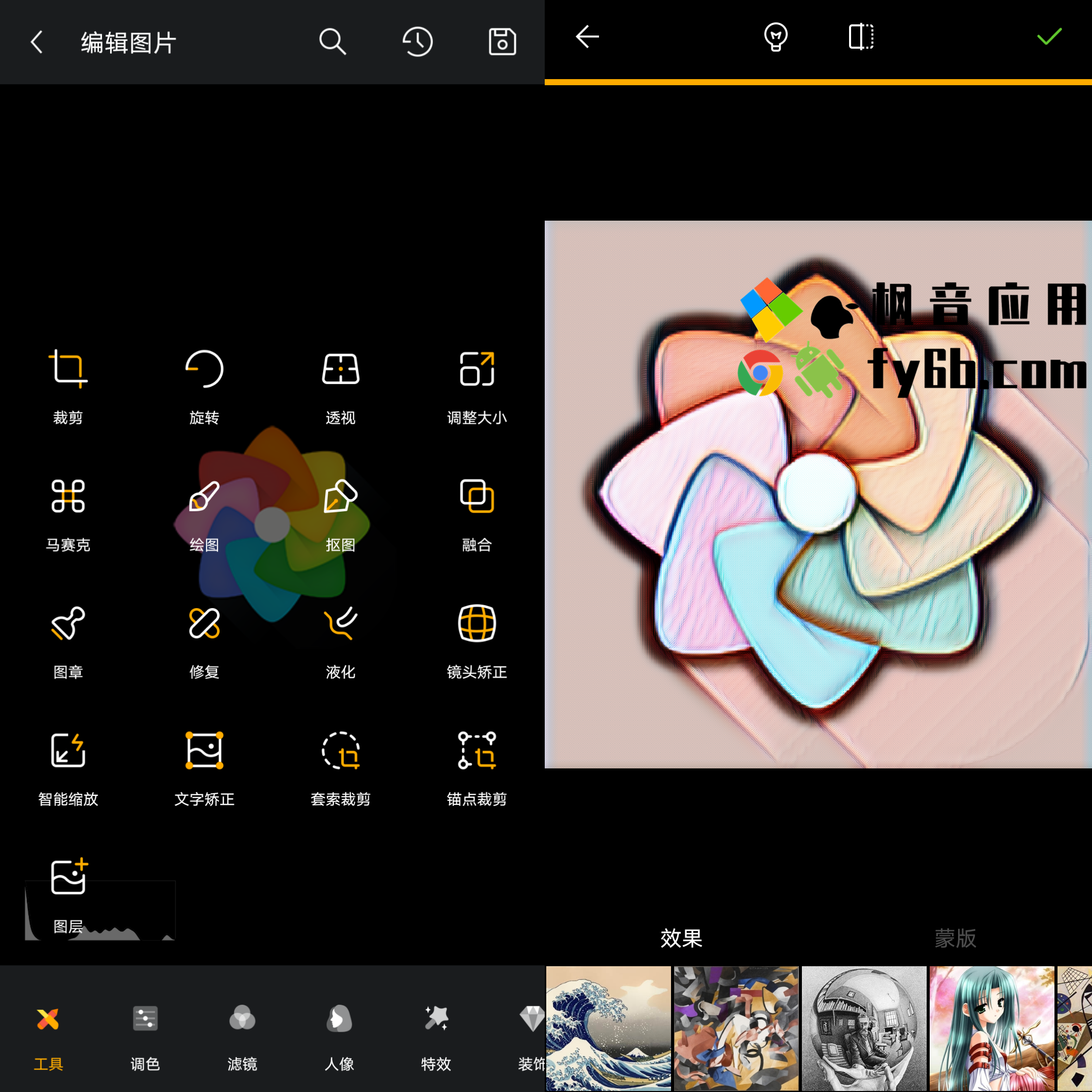
Task: Switch to the 装饰 decoration tab
Action: click(x=532, y=1039)
